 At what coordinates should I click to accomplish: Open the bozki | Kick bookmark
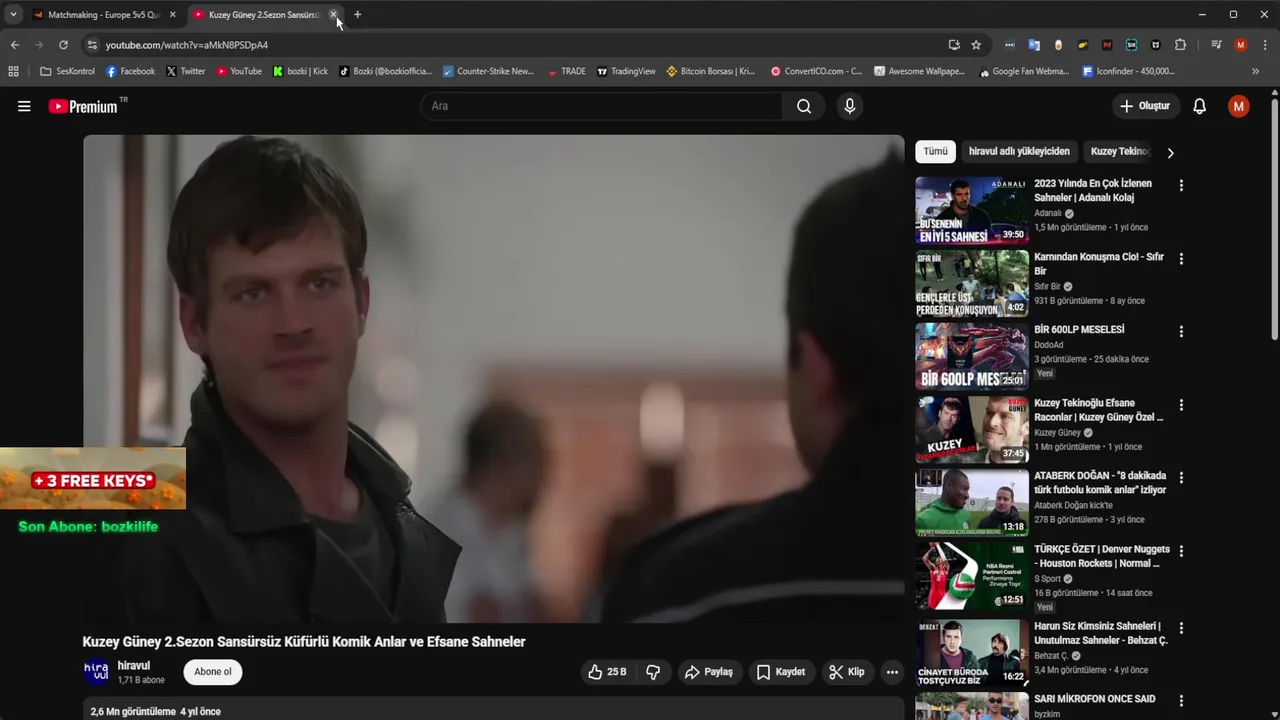pos(300,71)
